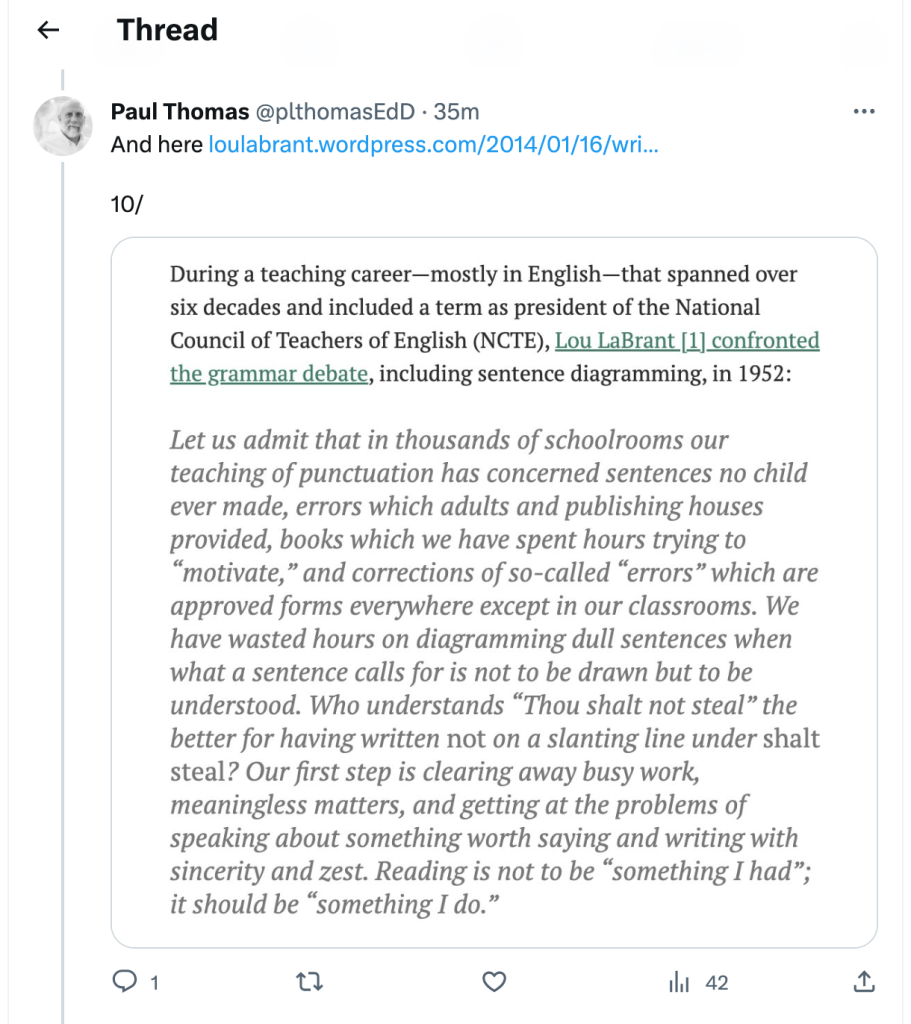Click the reply speech bubble icon

(124, 983)
